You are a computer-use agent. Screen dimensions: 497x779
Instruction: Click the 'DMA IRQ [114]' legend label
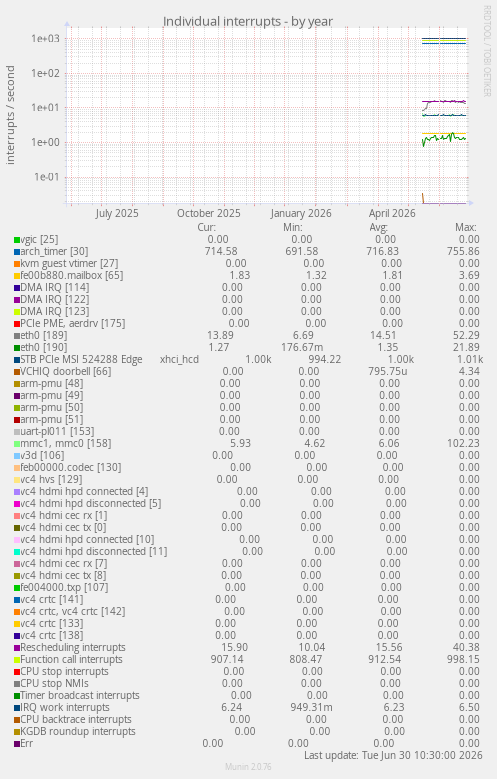tap(55, 287)
